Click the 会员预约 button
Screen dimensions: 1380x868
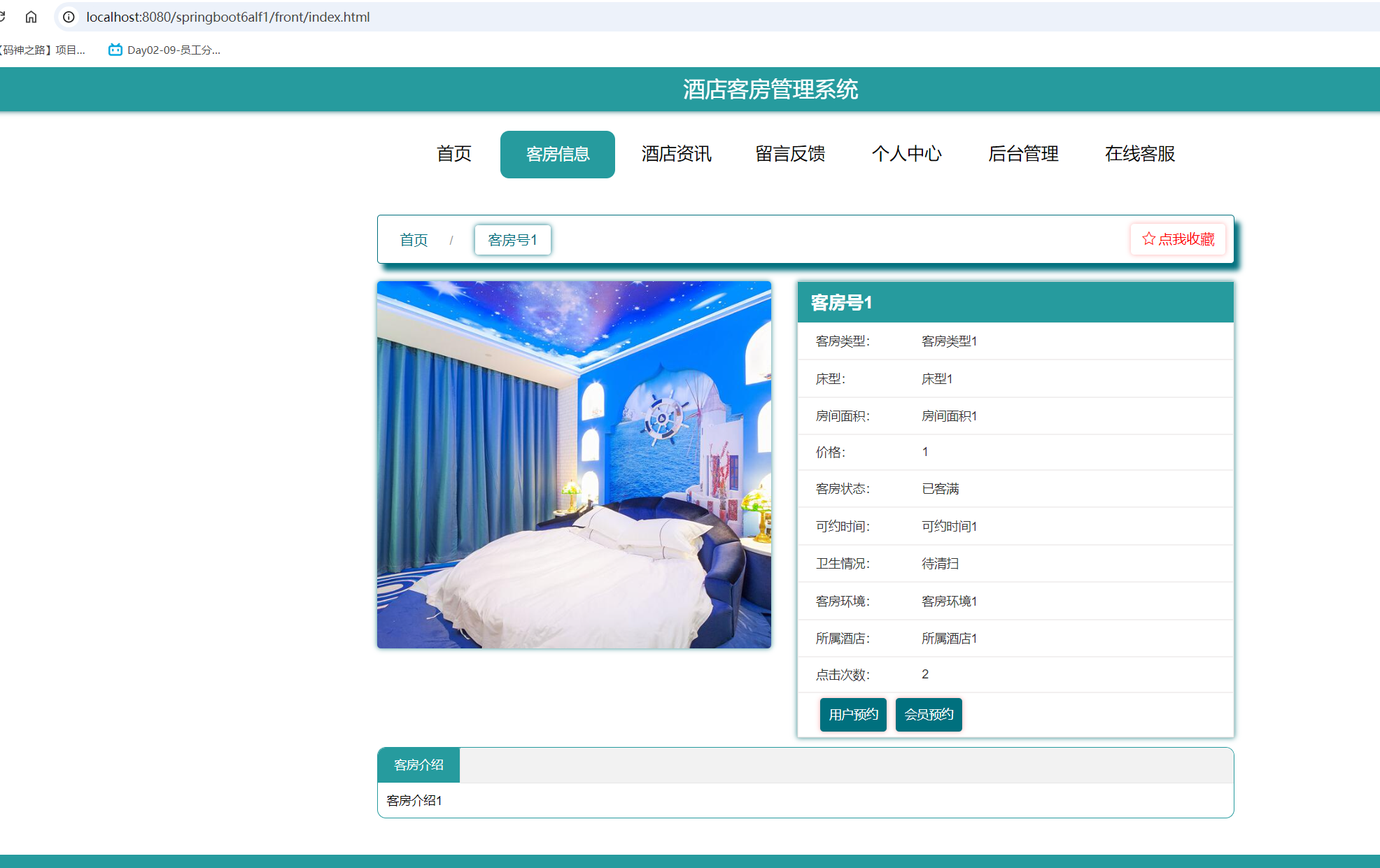pos(929,714)
